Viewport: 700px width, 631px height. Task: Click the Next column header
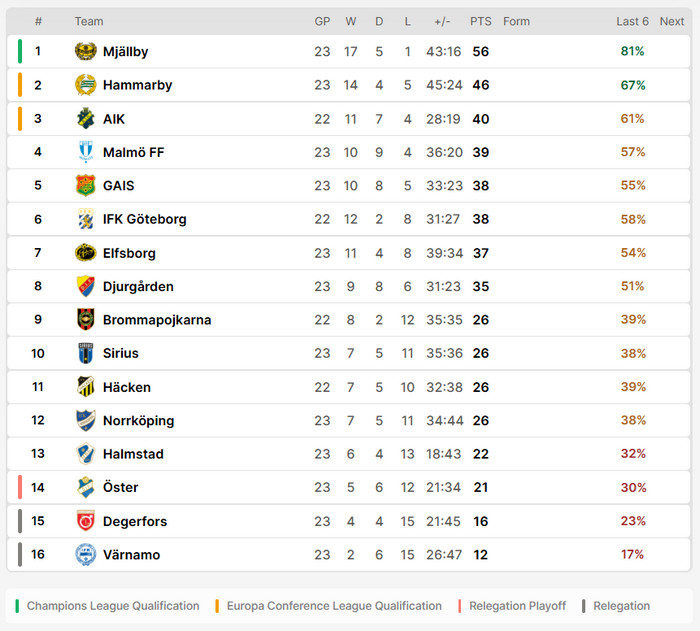pyautogui.click(x=672, y=21)
